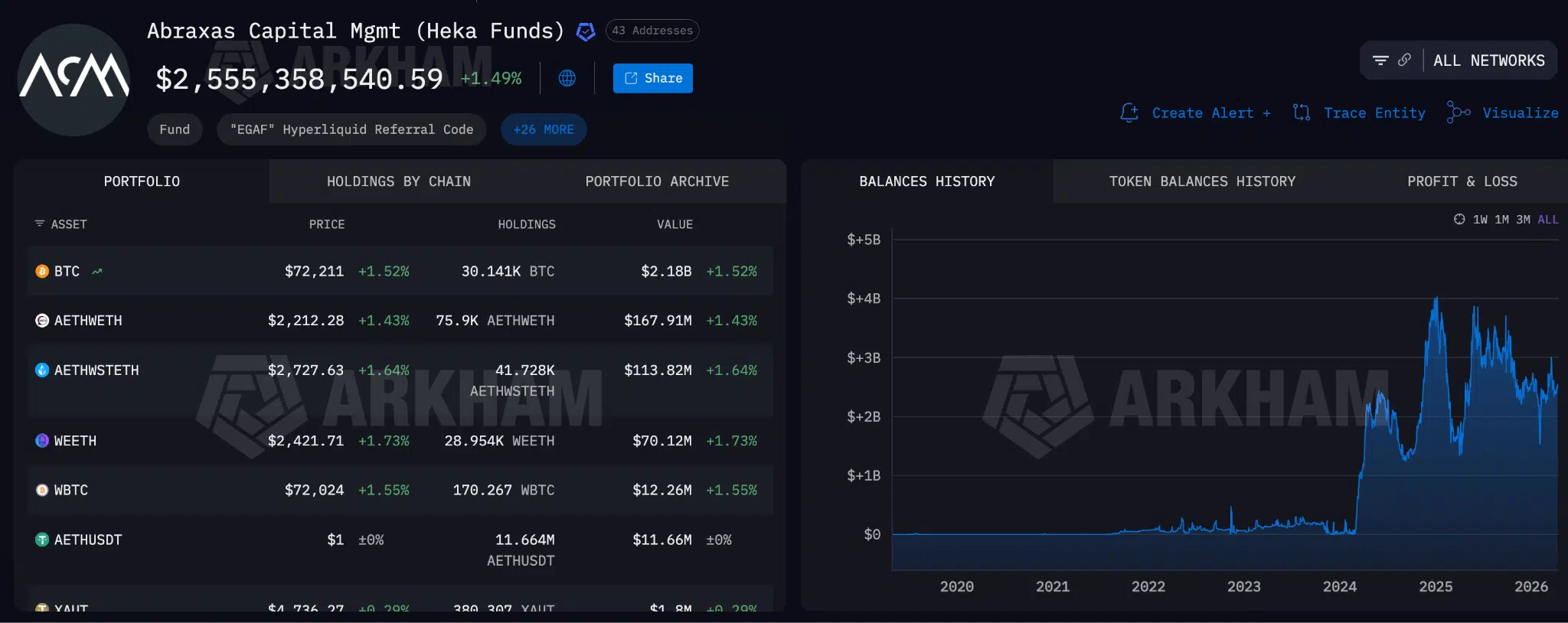
Task: Open the ASSET column filter
Action: (x=40, y=223)
